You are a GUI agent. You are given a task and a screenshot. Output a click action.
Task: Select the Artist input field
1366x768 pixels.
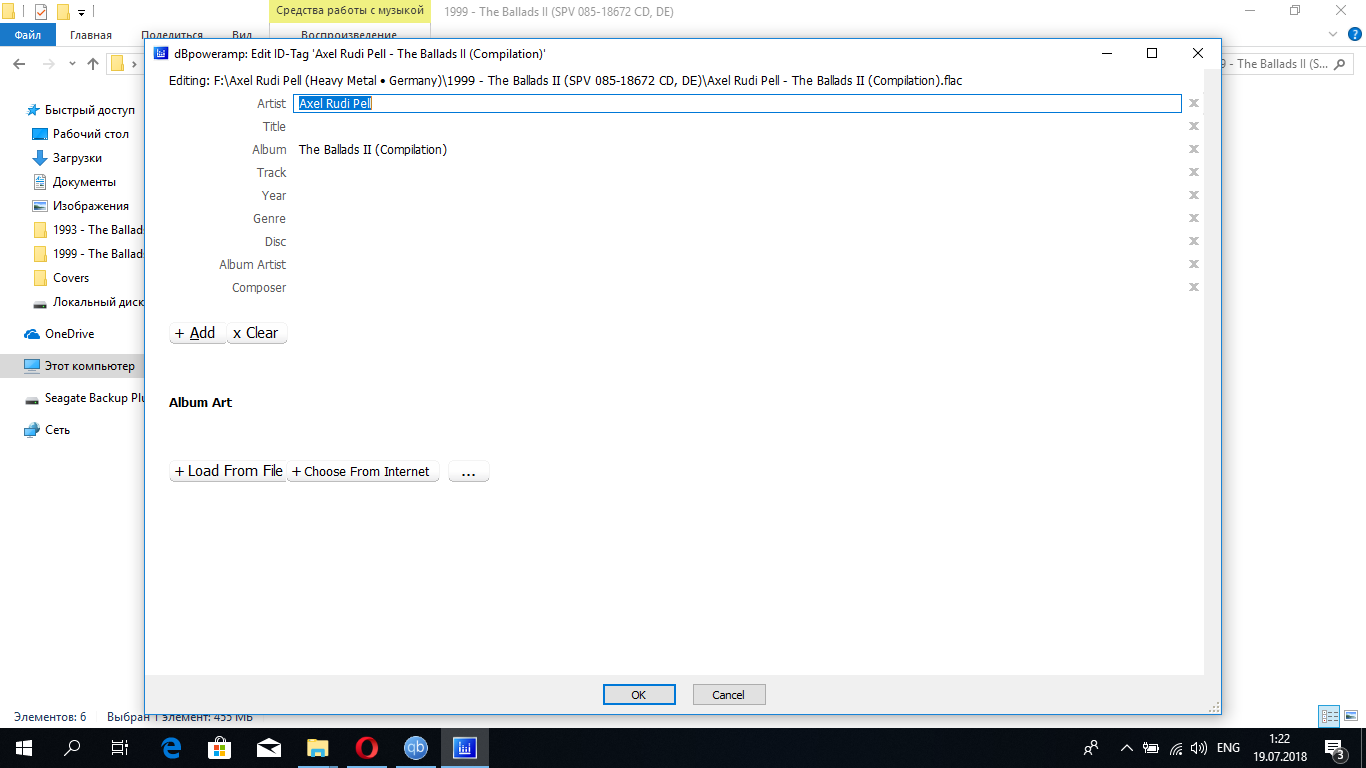pos(738,103)
